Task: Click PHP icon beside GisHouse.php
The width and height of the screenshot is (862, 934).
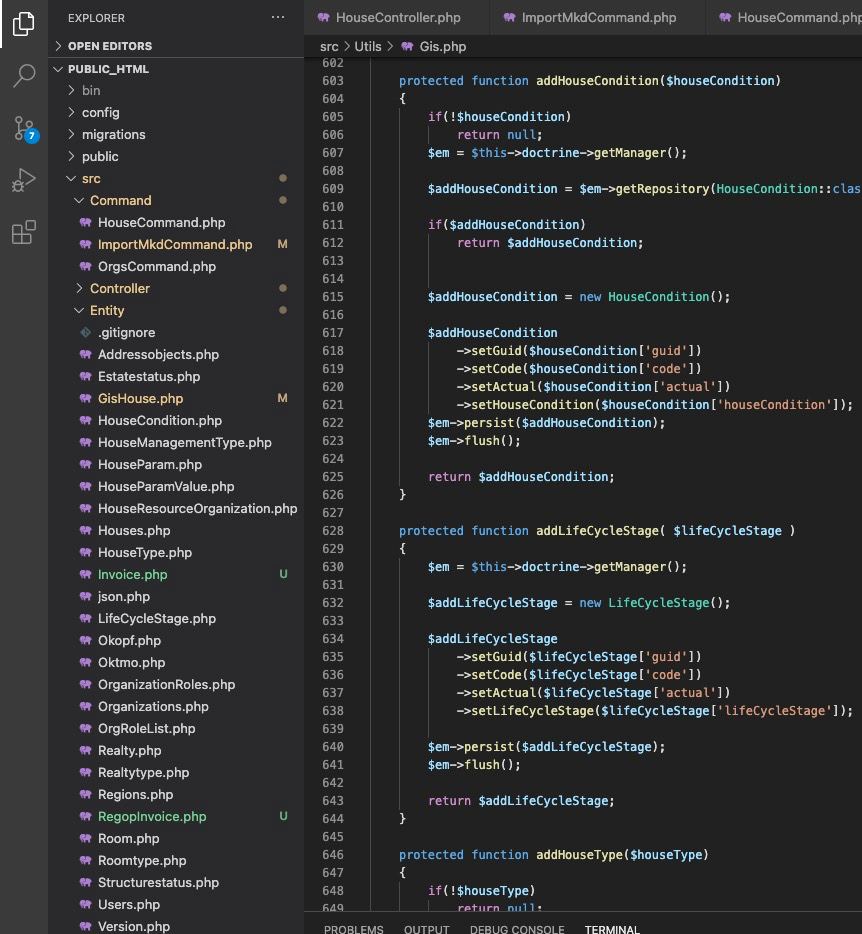Action: coord(86,398)
